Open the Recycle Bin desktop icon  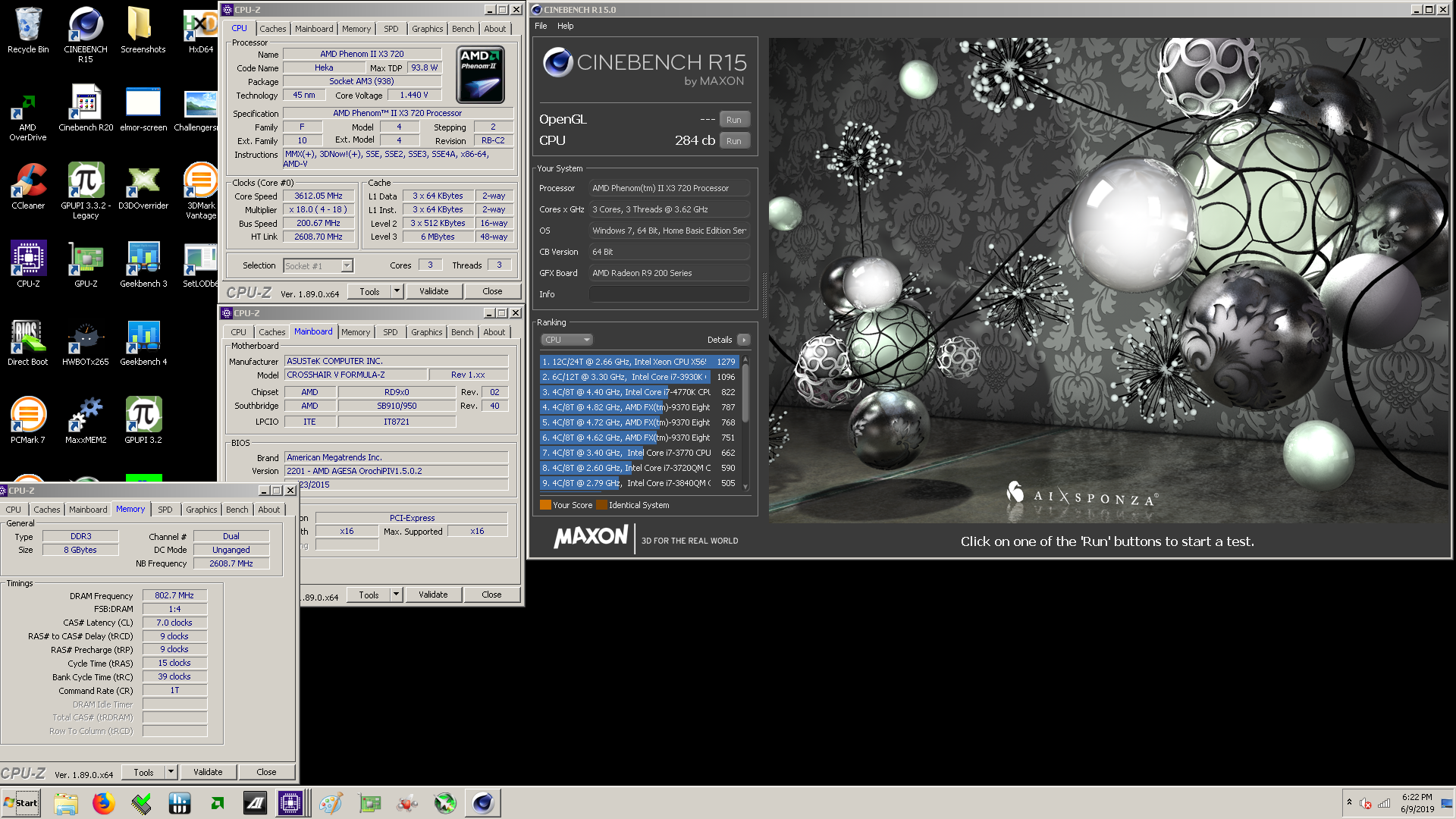pos(28,30)
